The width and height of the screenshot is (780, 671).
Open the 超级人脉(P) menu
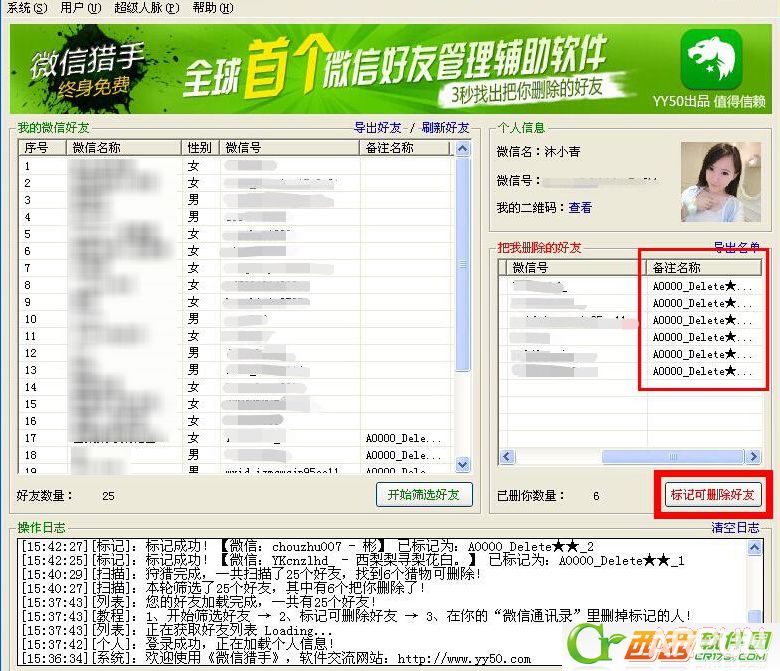pyautogui.click(x=146, y=8)
